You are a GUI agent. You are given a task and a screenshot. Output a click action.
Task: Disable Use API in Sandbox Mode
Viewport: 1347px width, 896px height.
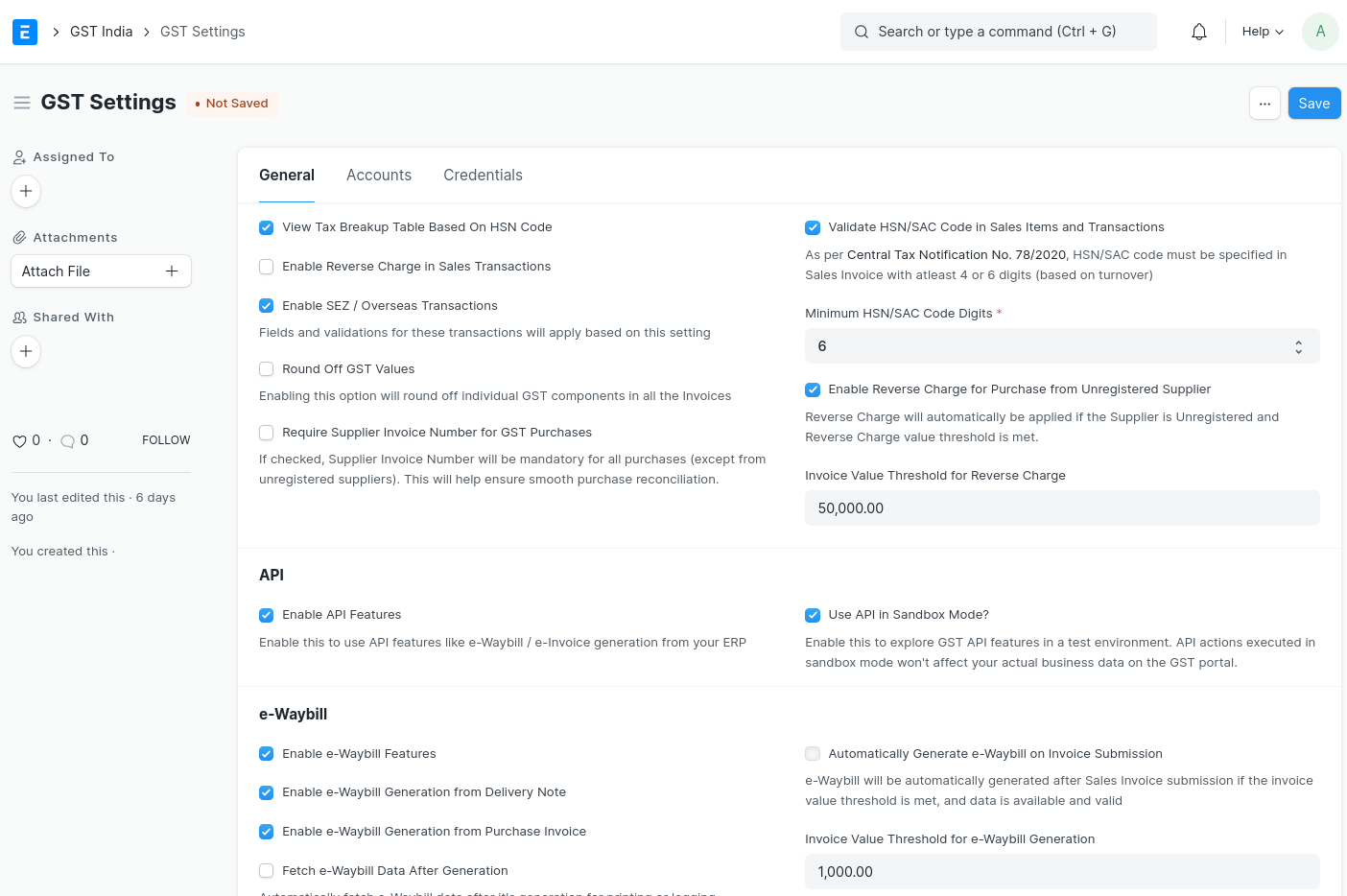813,615
